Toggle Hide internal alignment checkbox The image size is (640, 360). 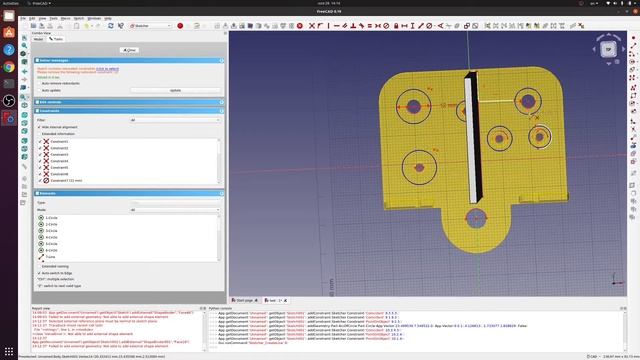click(39, 127)
